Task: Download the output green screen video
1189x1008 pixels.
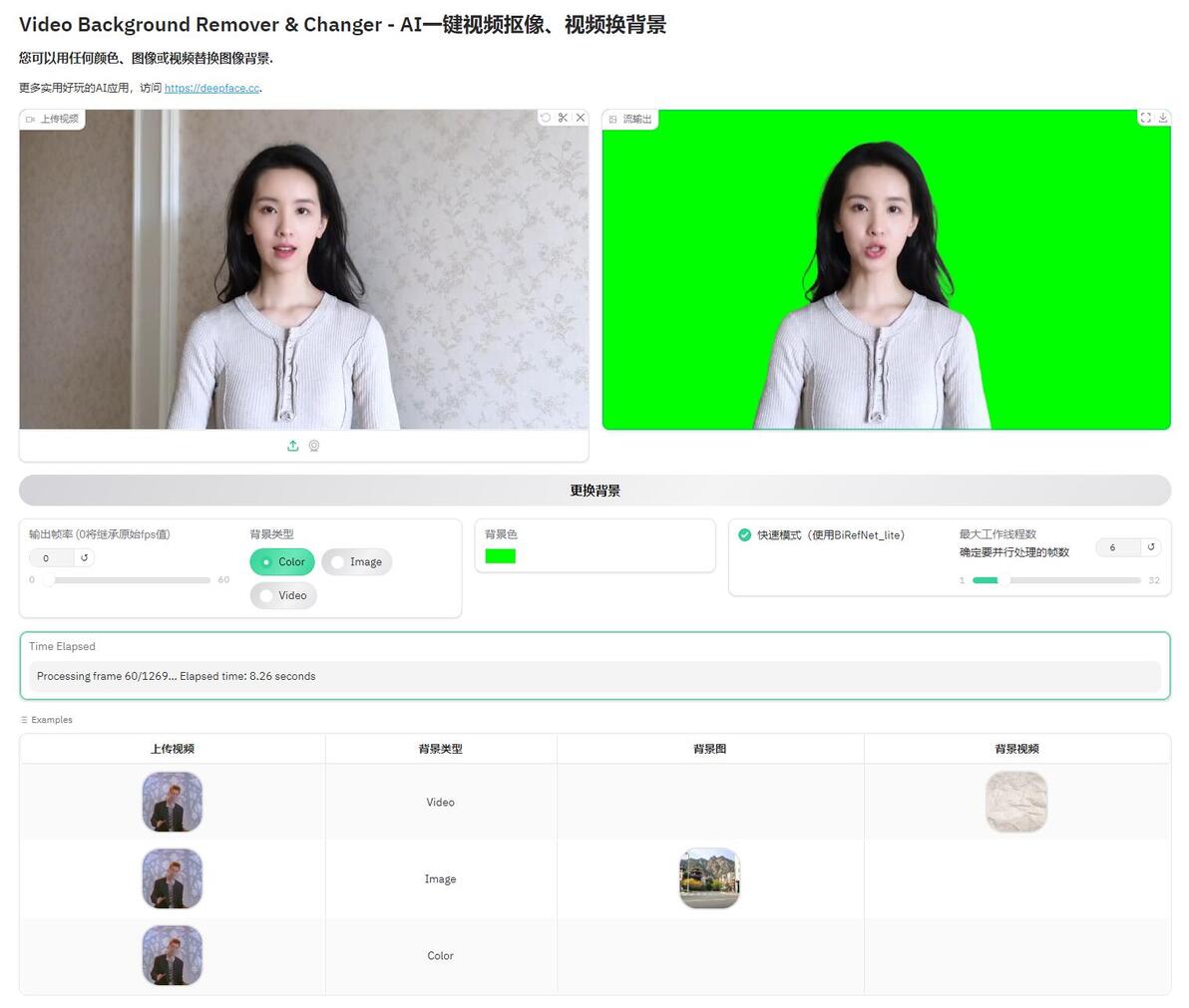Action: coord(1162,118)
